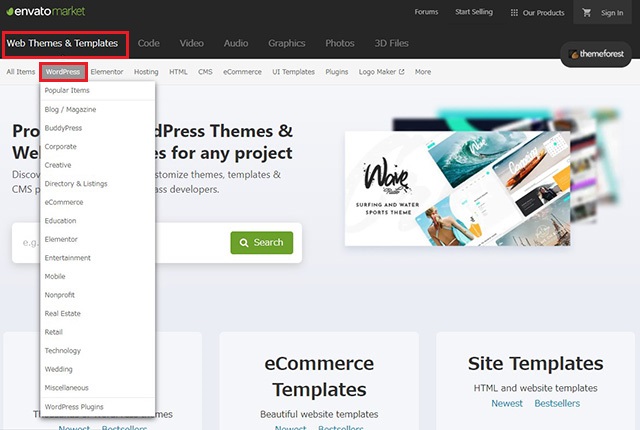640x430 pixels.
Task: Open the Plugins nav dropdown
Action: click(x=337, y=72)
